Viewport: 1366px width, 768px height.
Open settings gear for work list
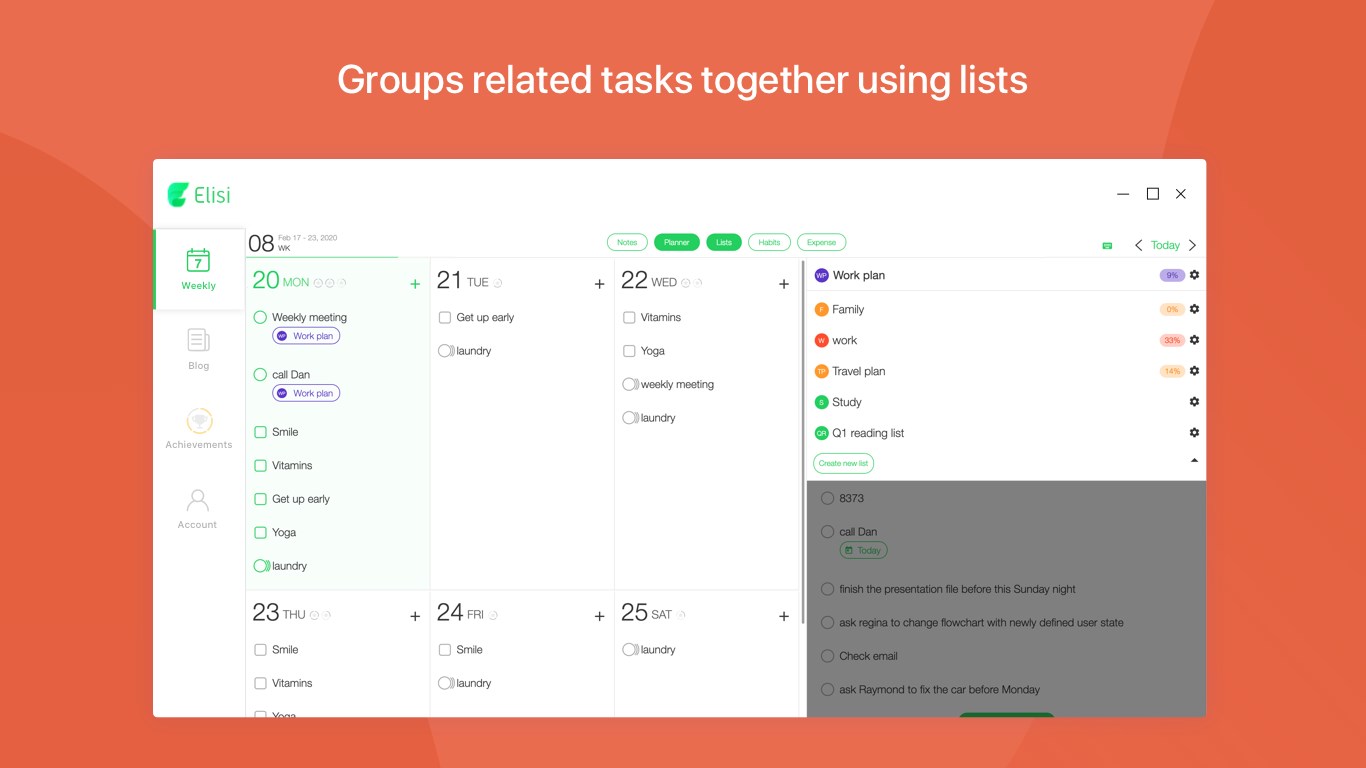[x=1194, y=340]
